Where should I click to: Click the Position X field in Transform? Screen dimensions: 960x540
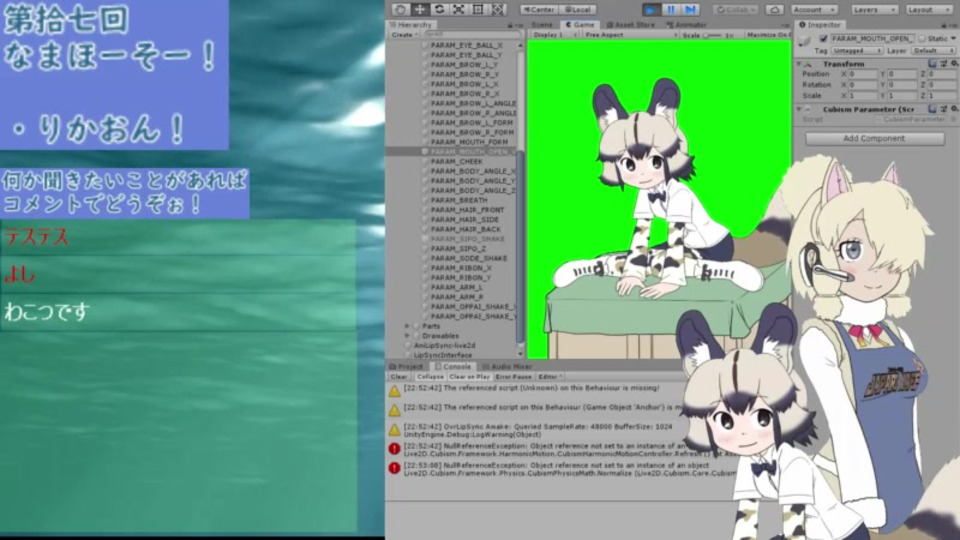pos(863,74)
